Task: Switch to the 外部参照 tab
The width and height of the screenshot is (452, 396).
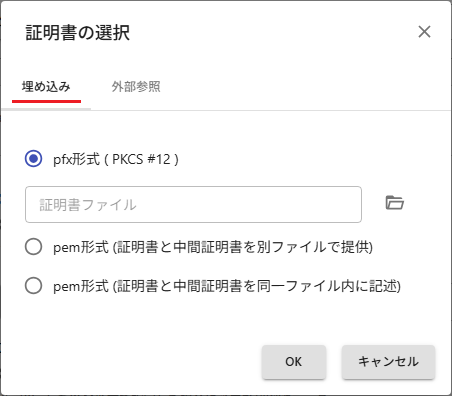Action: pos(136,87)
